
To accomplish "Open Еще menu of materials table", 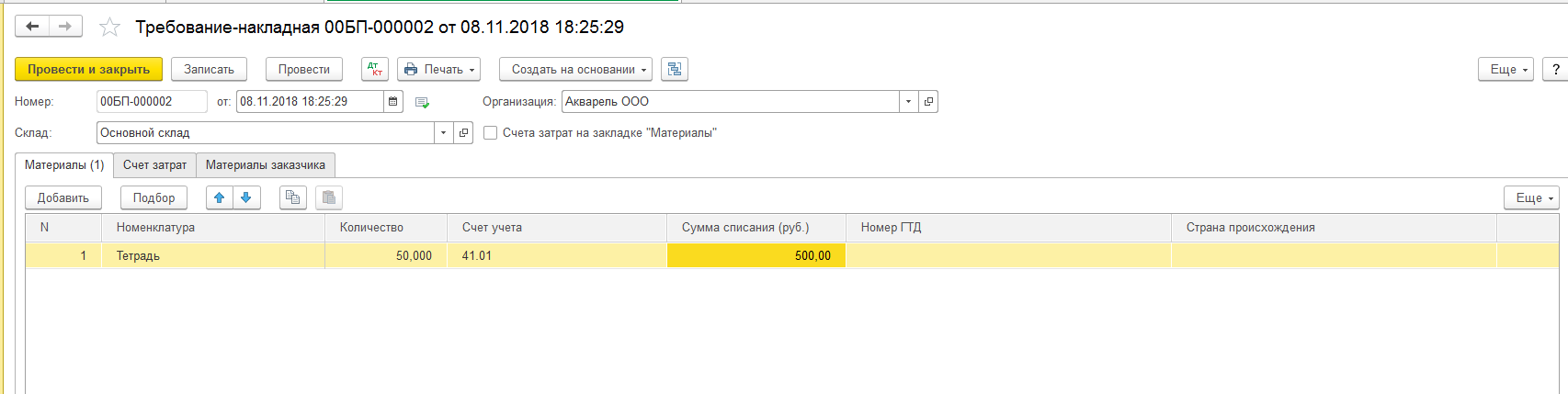I will tap(1531, 197).
